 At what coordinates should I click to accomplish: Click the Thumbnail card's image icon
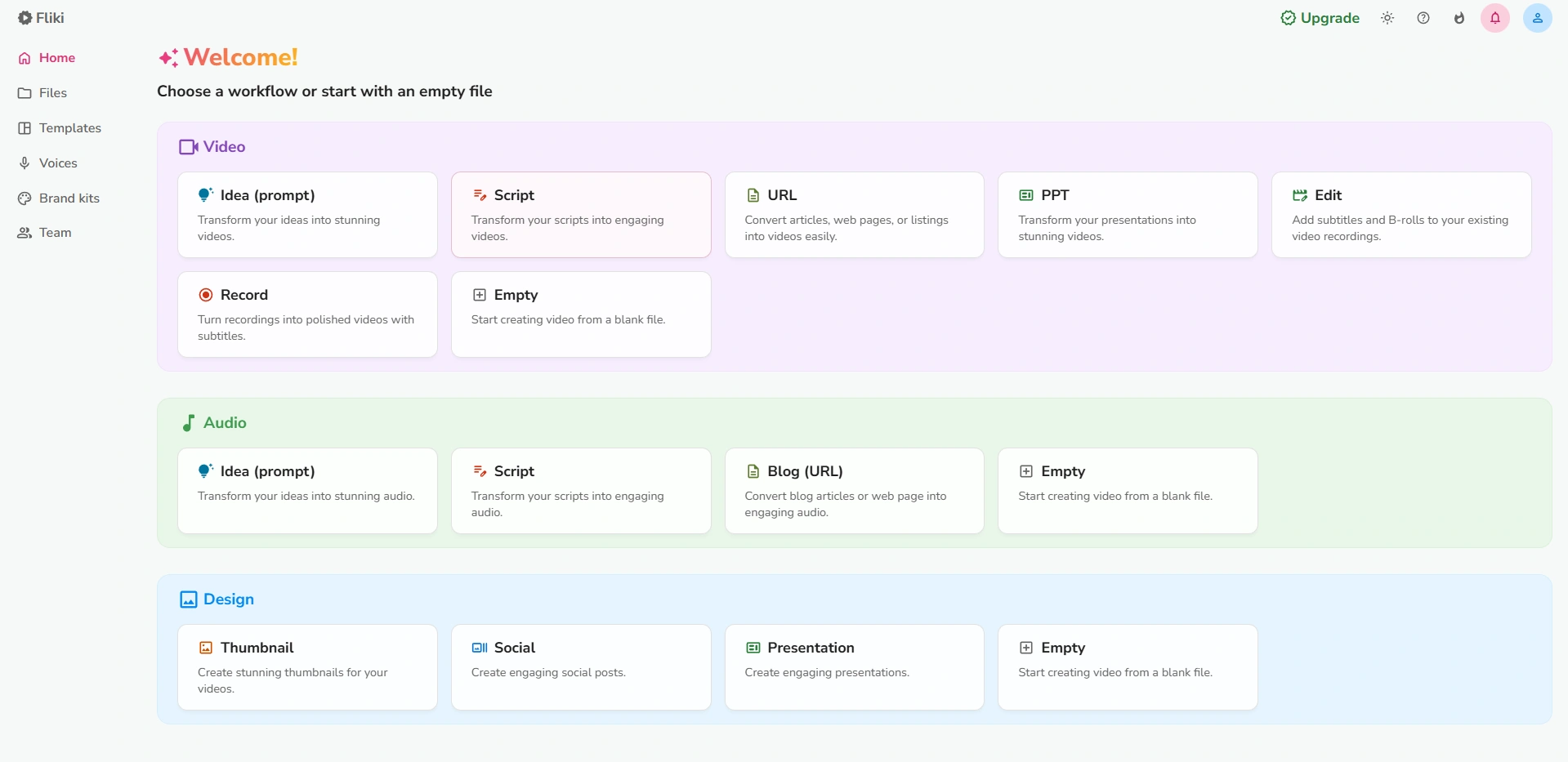click(x=206, y=648)
